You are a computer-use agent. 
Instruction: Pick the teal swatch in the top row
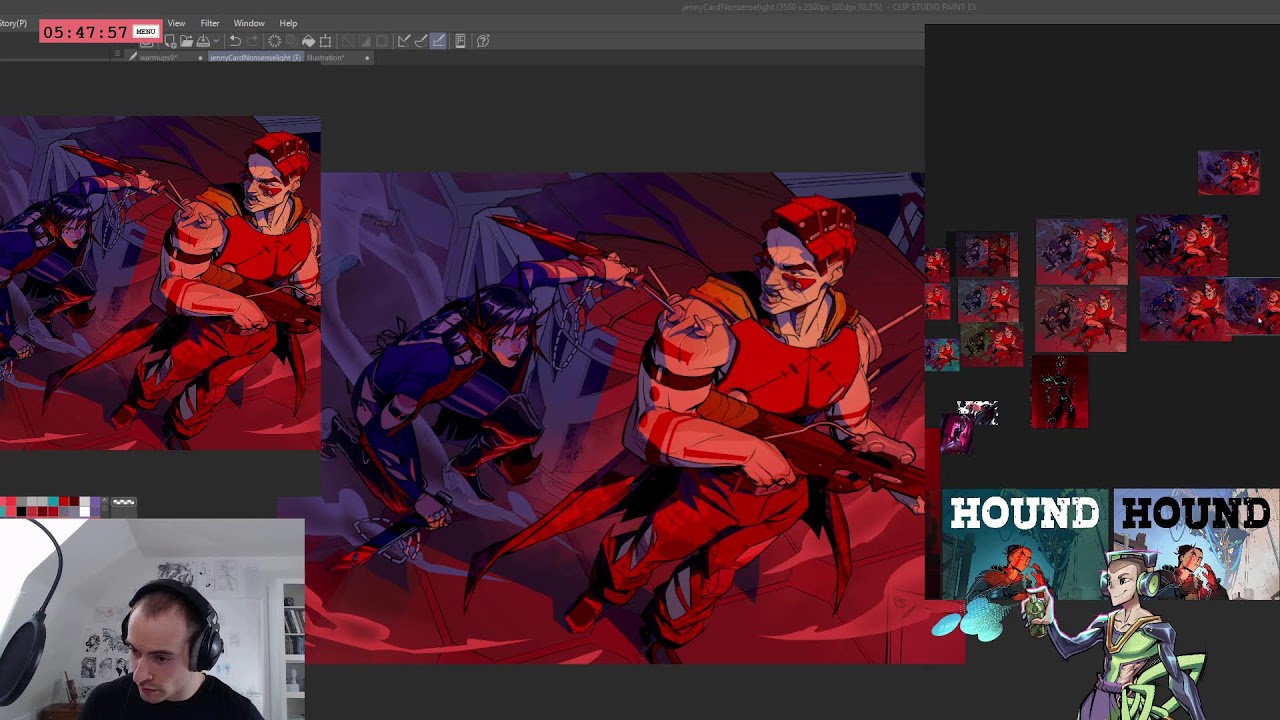[53, 501]
